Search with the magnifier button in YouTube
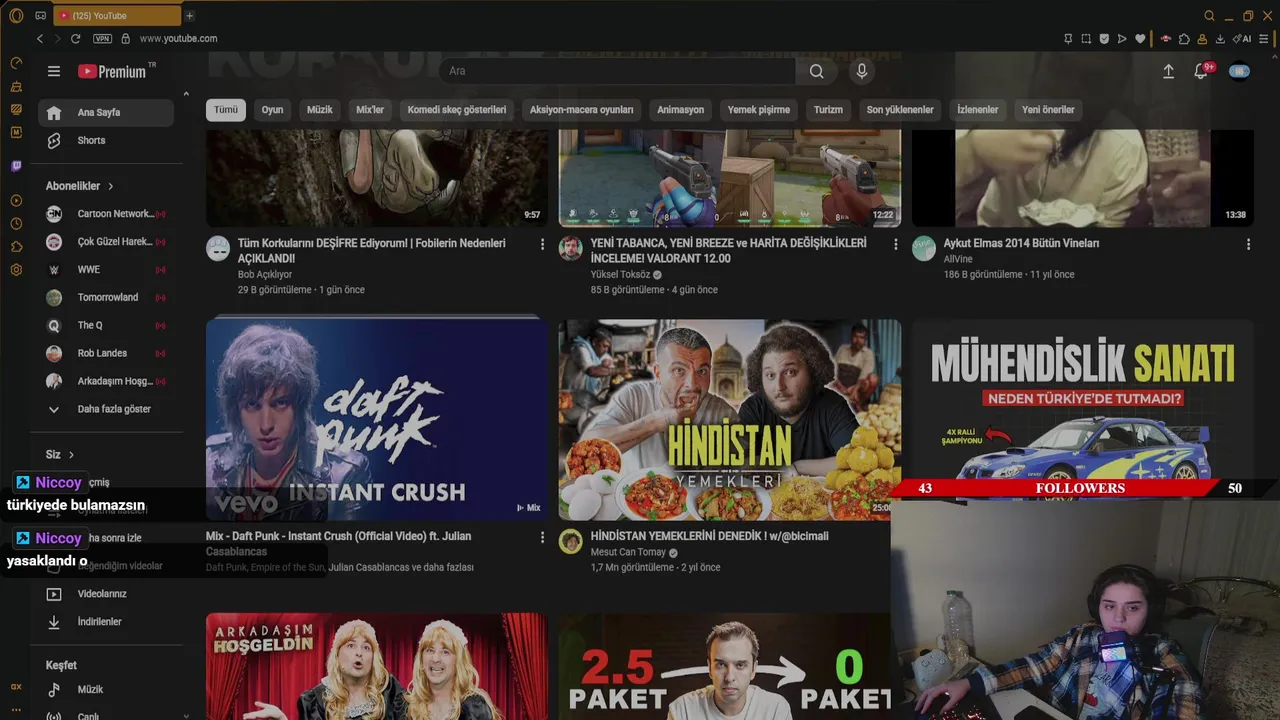Viewport: 1280px width, 720px height. coord(817,71)
